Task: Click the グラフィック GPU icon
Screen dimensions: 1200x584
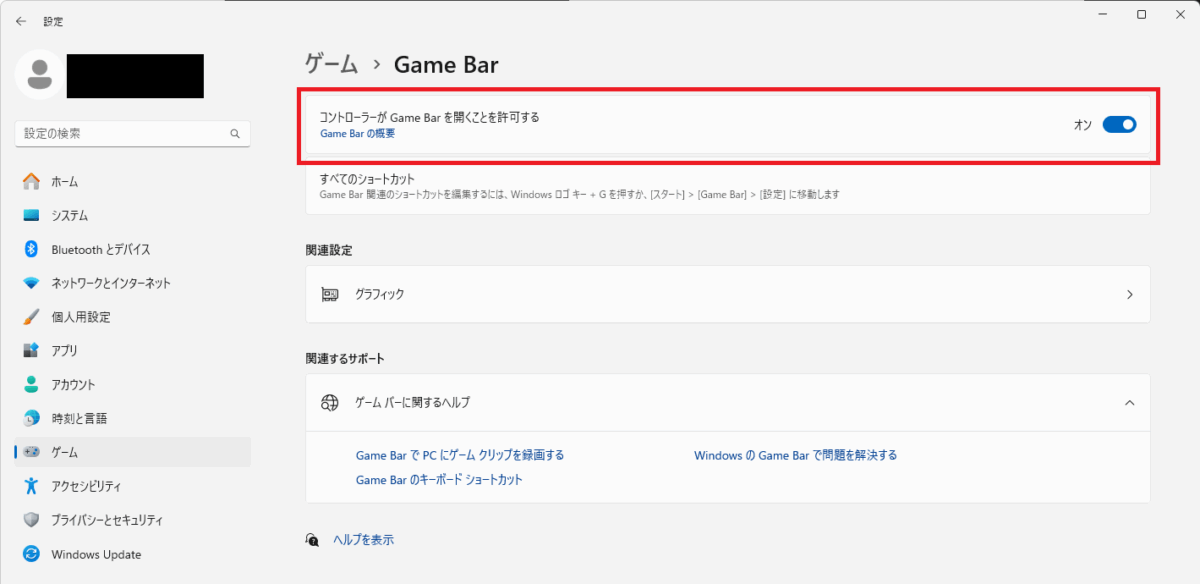Action: pos(330,294)
